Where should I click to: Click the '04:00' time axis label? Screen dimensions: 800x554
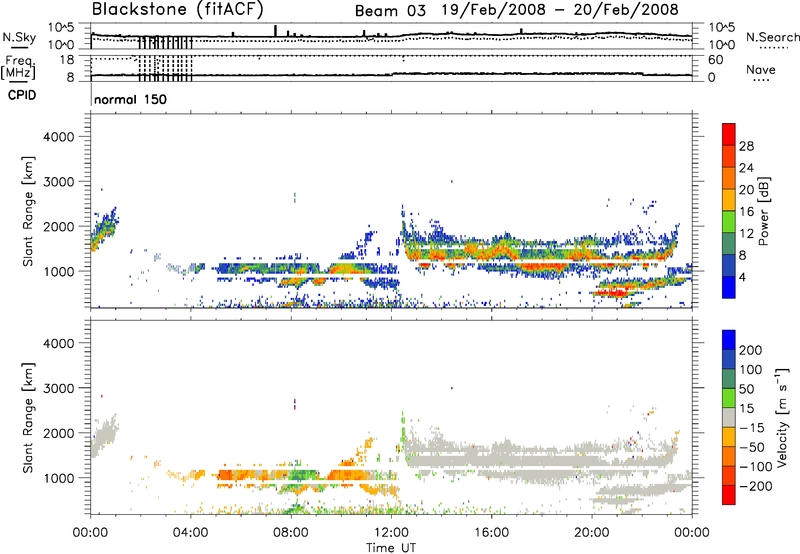click(190, 533)
